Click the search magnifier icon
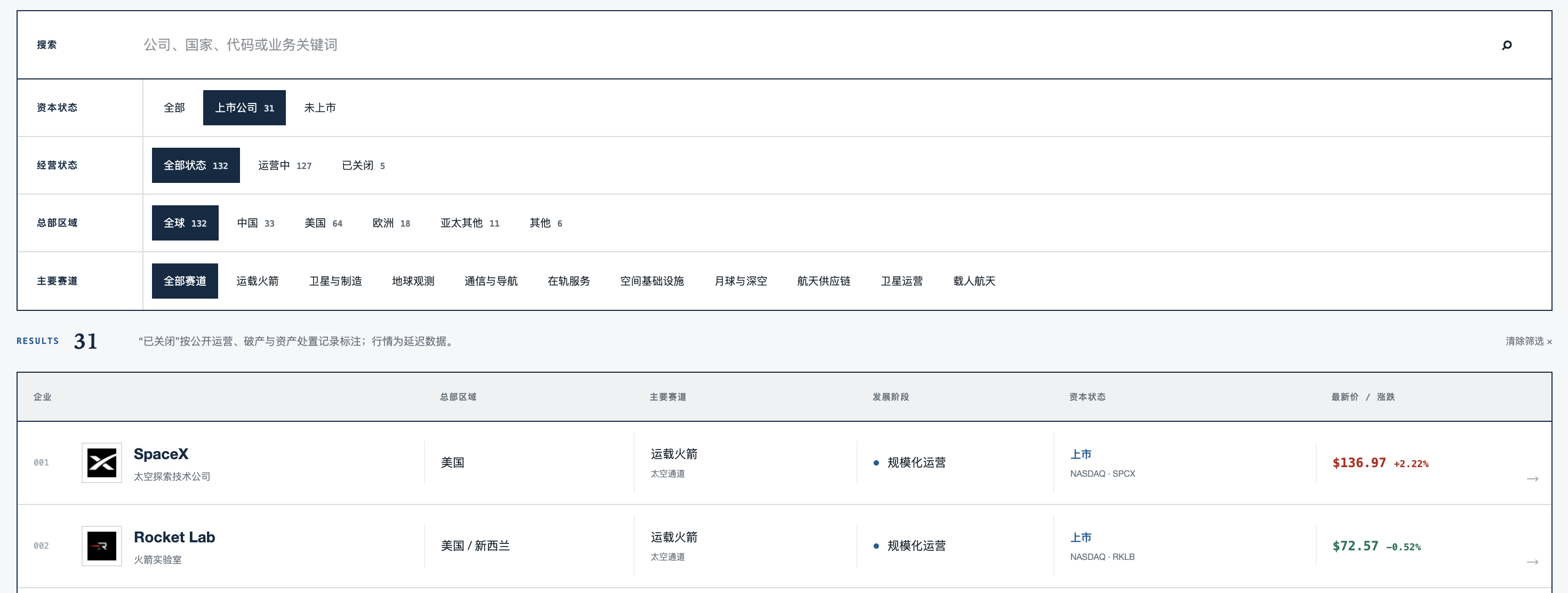1568x593 pixels. (x=1507, y=45)
